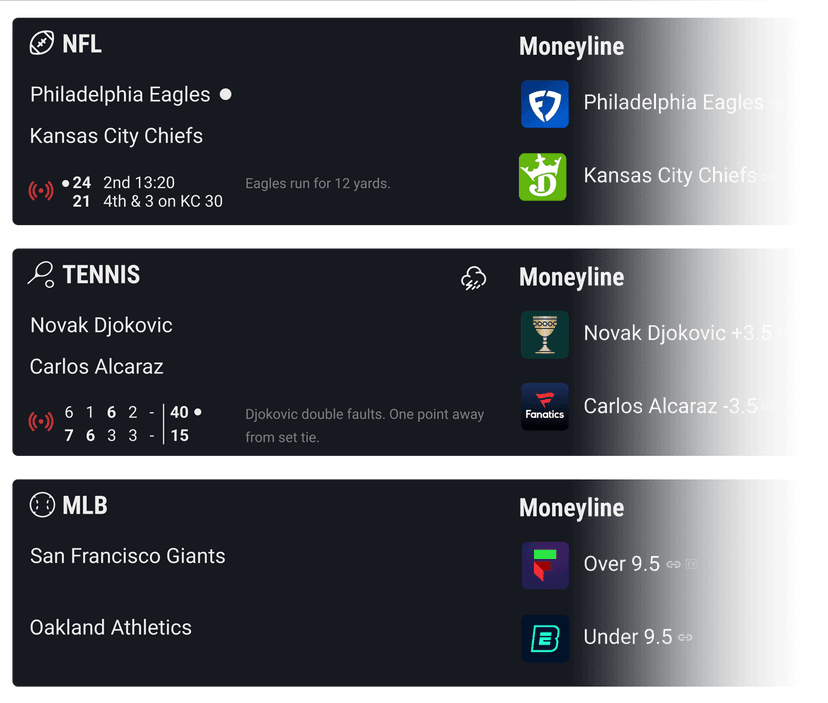Click the NFL game live broadcast icon
The image size is (828, 703).
click(x=42, y=191)
